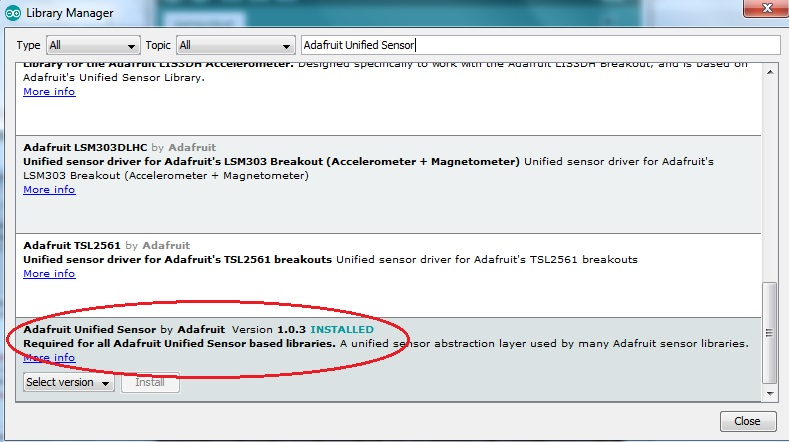Viewport: 789px width, 442px height.
Task: Open the Topic filter dropdown
Action: tap(235, 46)
